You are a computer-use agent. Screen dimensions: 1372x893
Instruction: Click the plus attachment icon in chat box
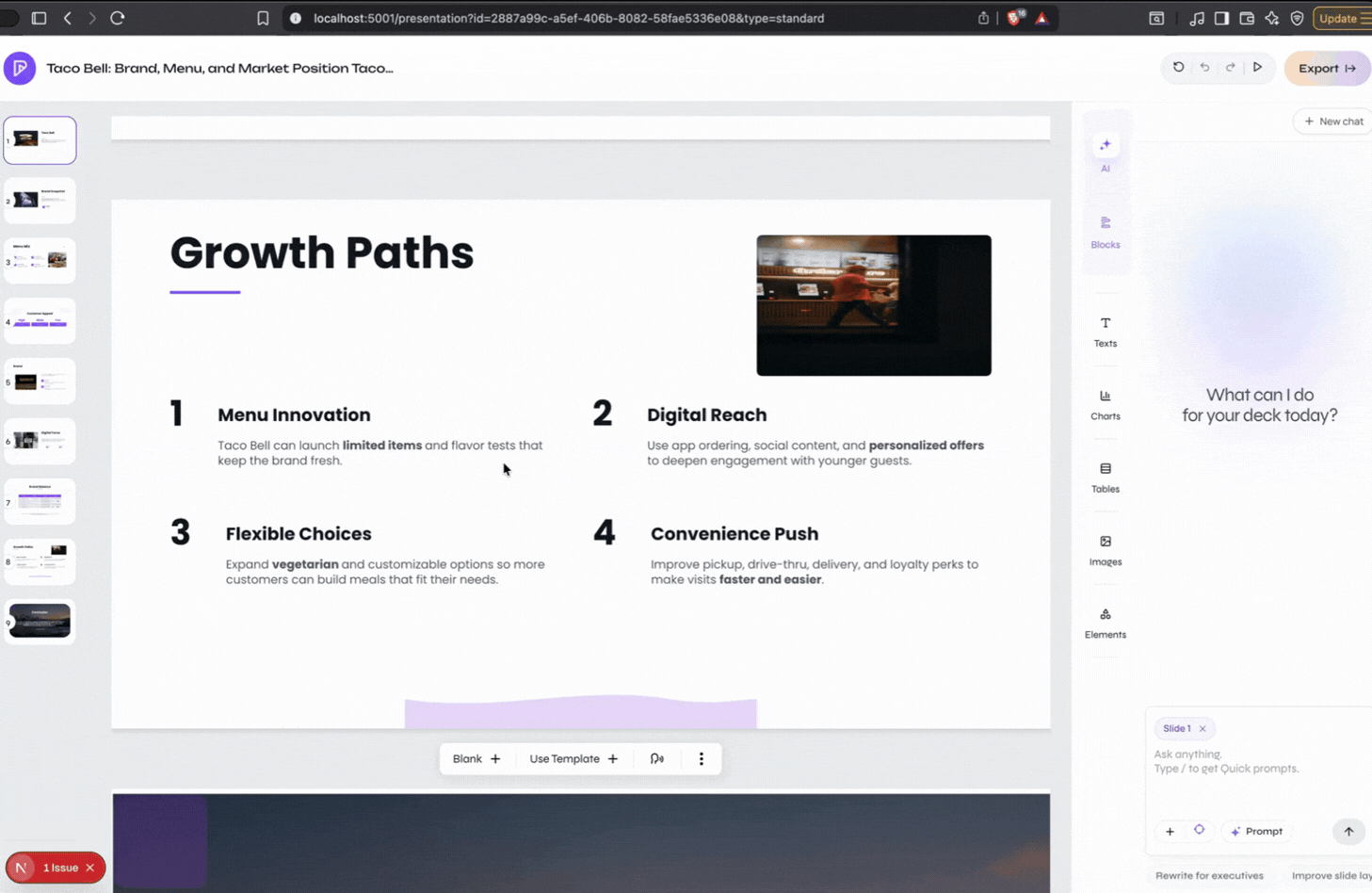pos(1170,831)
